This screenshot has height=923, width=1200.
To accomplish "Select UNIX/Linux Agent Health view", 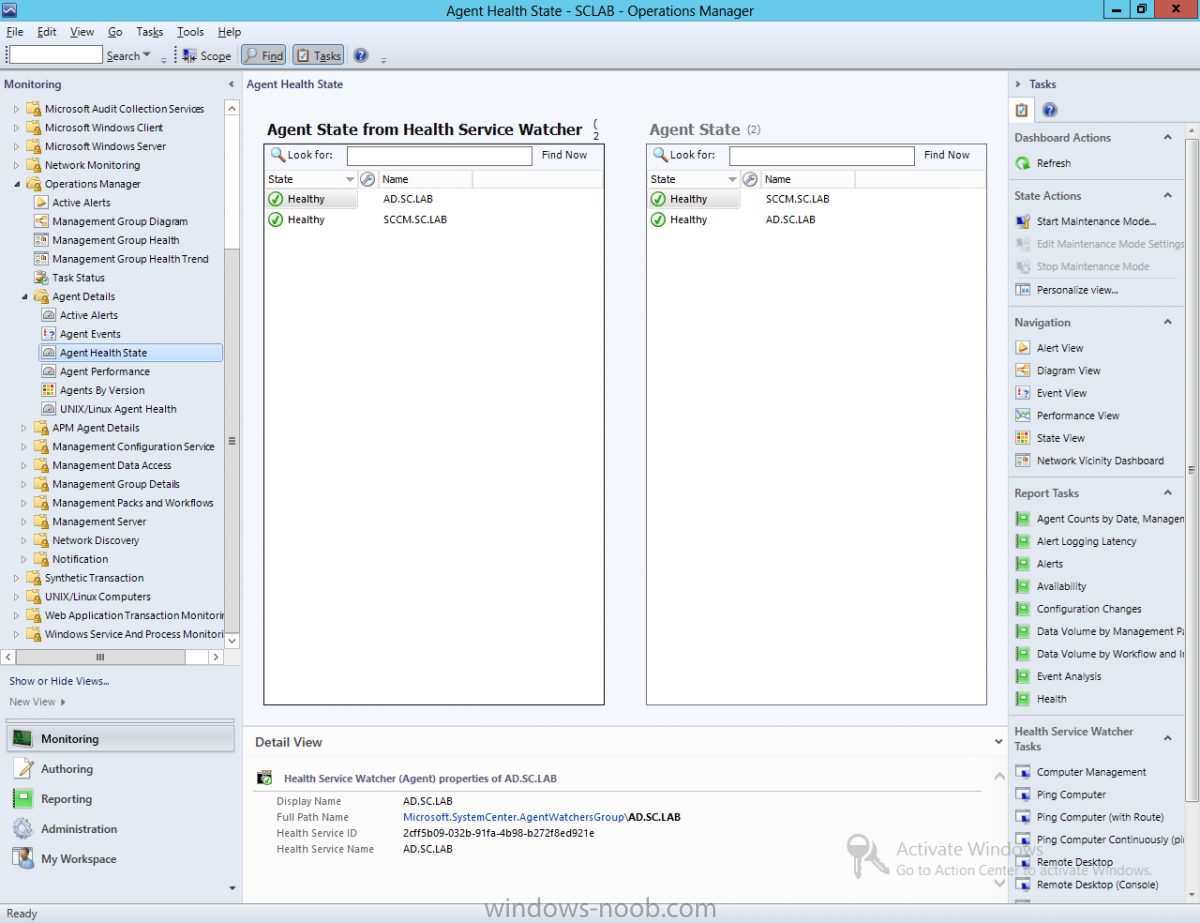I will (118, 409).
